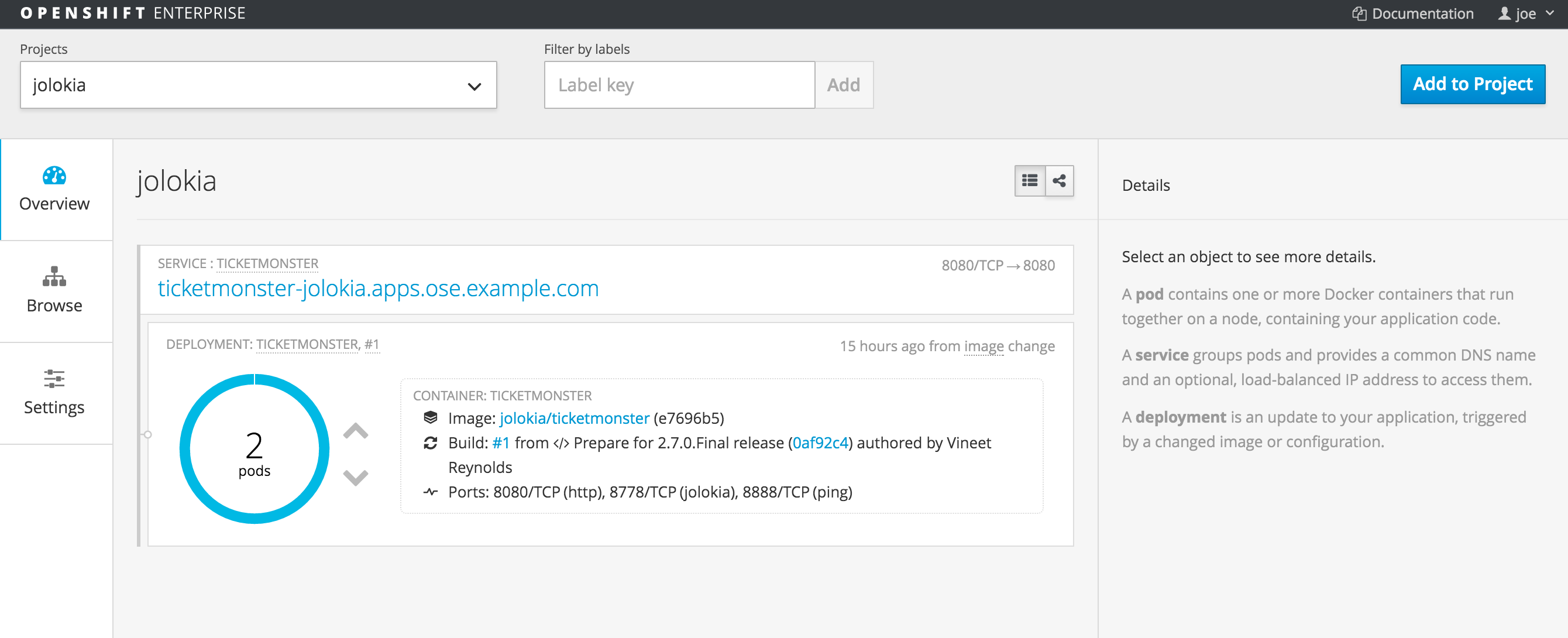This screenshot has height=638, width=1568.
Task: Open the jolokia/ticketmonster image link
Action: tap(574, 419)
